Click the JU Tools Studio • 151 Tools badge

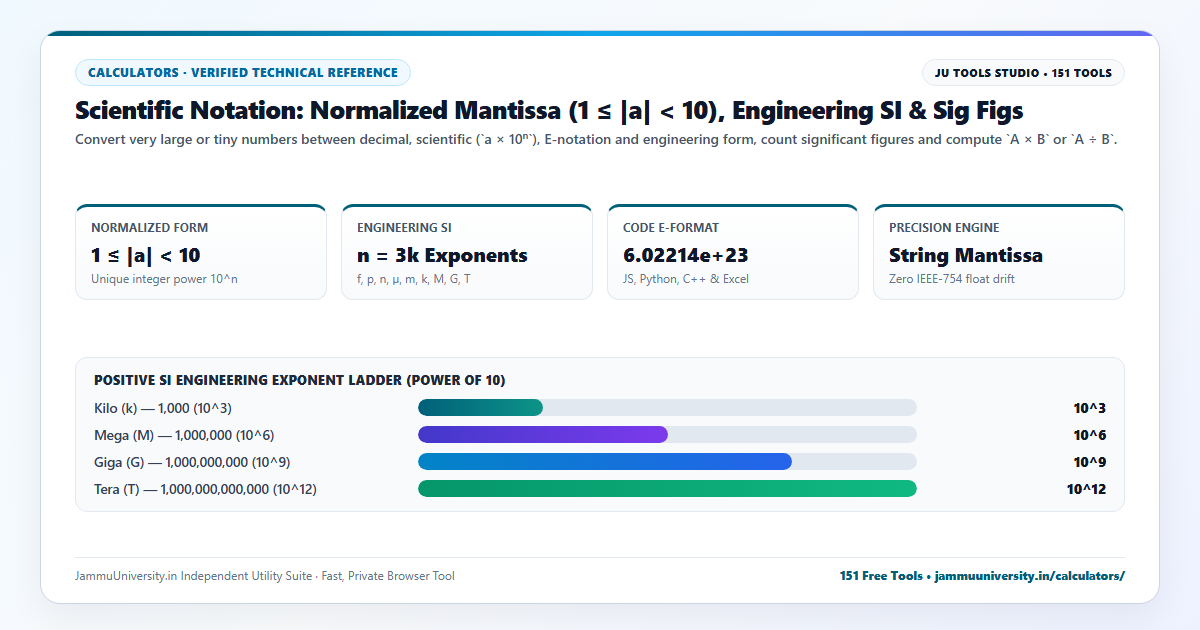pos(1023,73)
